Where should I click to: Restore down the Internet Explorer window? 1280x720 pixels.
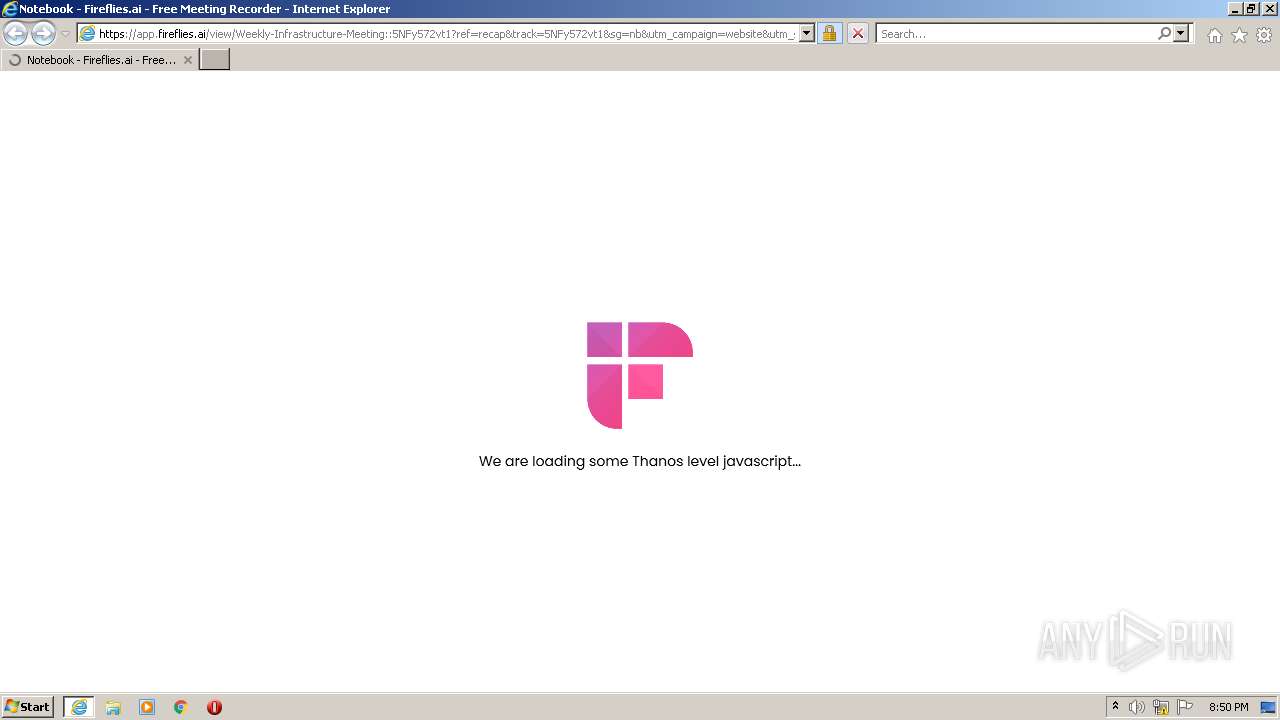1251,9
